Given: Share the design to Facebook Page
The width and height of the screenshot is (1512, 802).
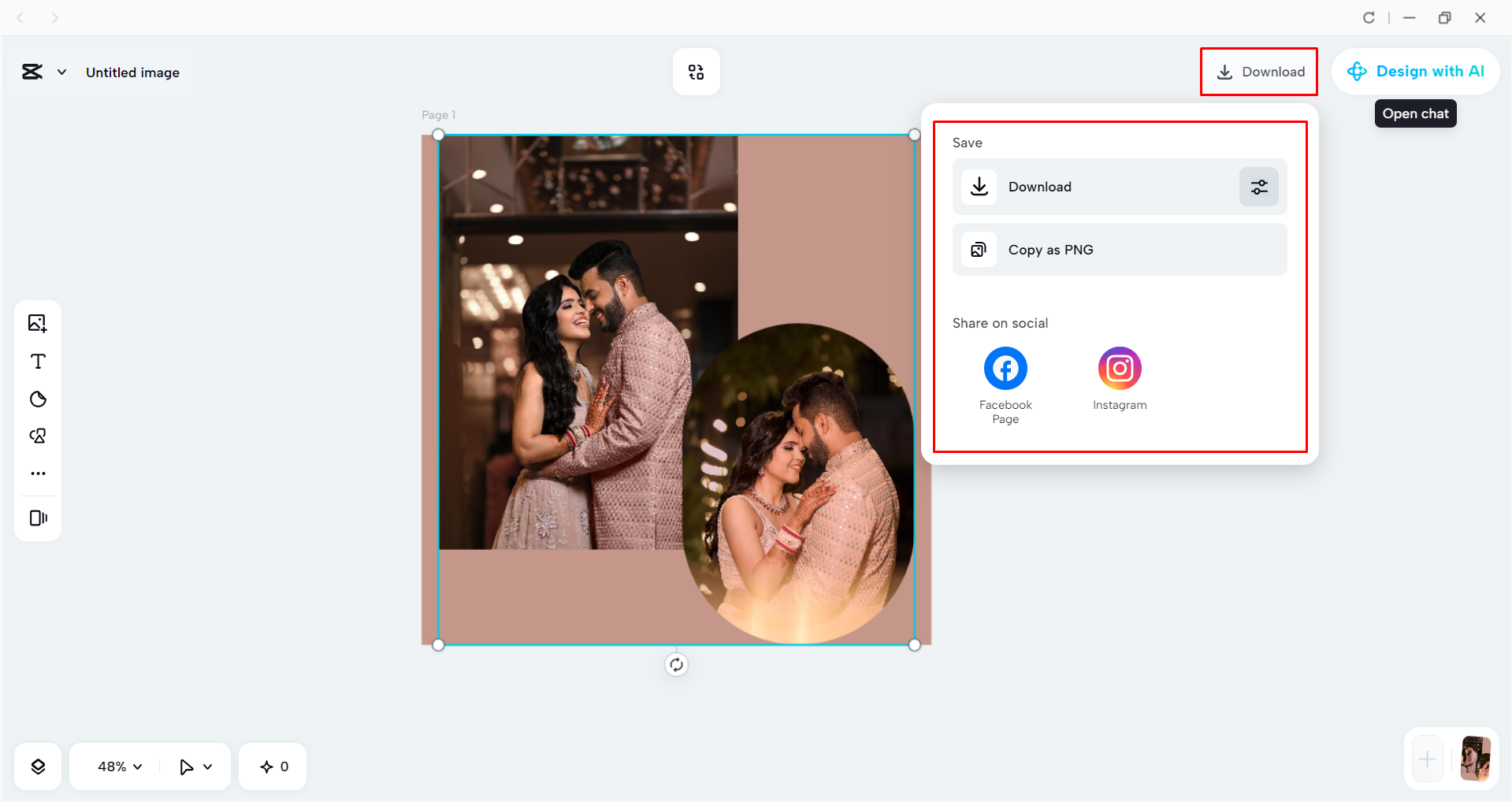Looking at the screenshot, I should pos(1005,368).
